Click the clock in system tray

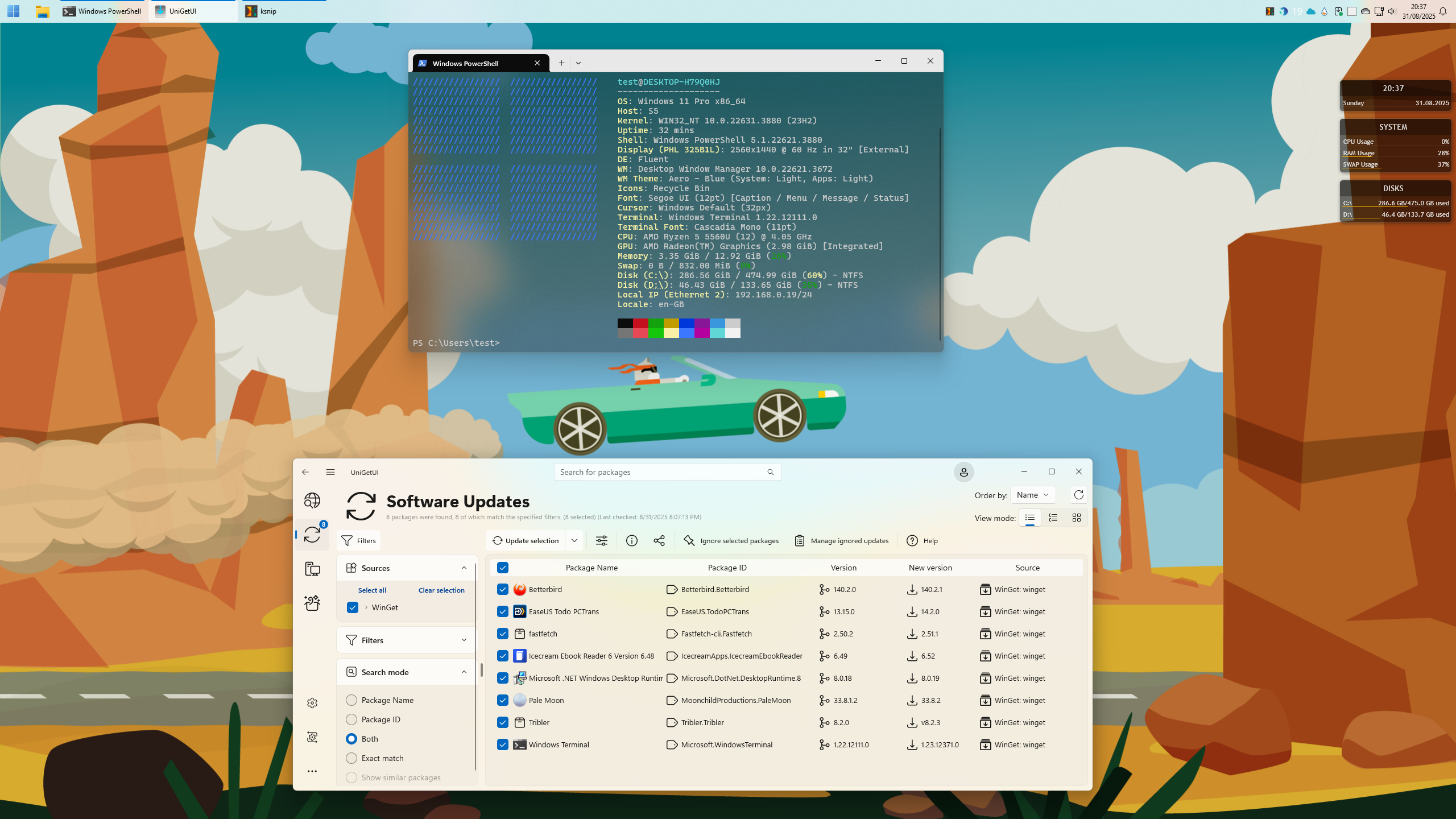click(x=1418, y=11)
